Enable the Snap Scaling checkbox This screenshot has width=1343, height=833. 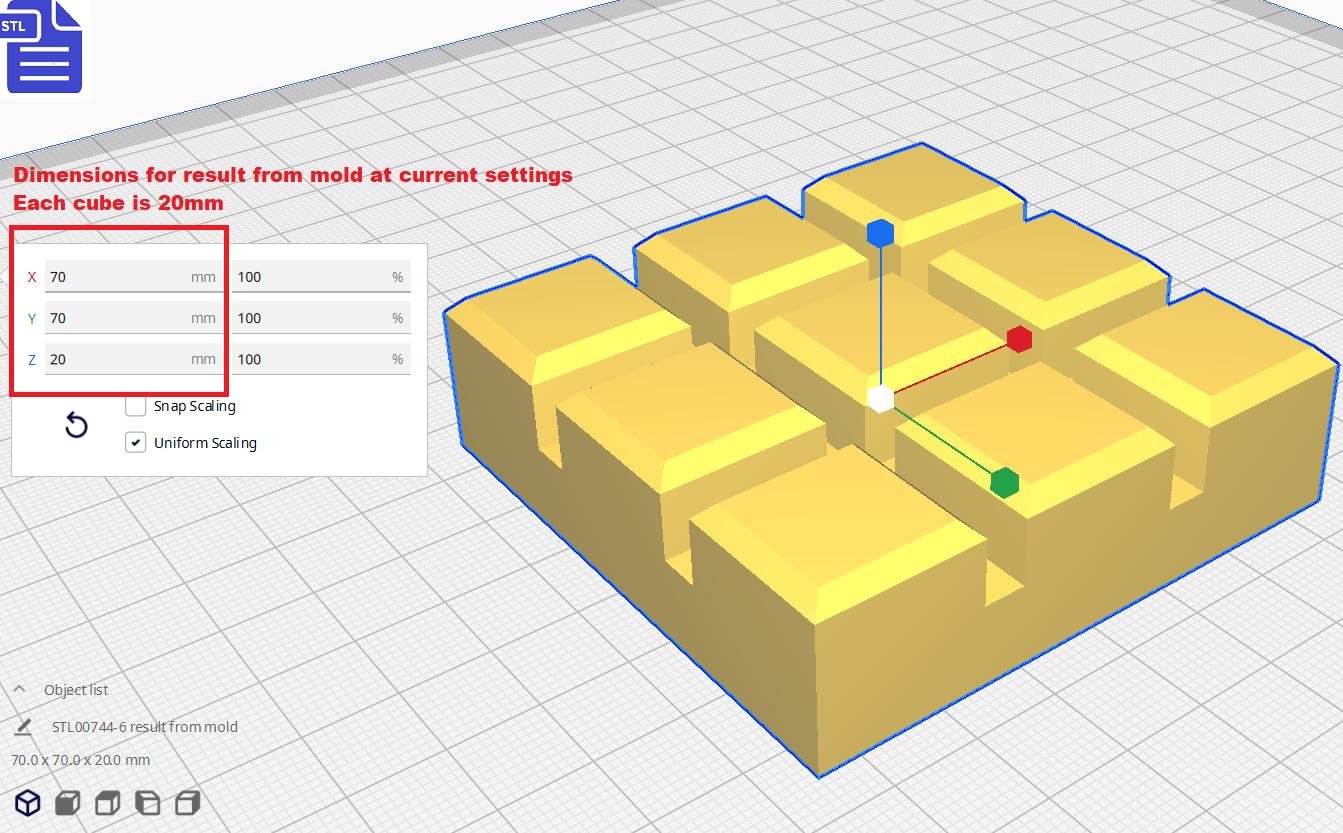pyautogui.click(x=136, y=406)
